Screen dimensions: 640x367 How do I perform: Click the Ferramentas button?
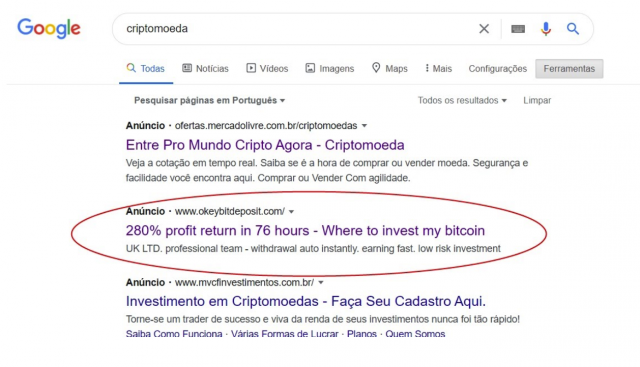tap(569, 69)
